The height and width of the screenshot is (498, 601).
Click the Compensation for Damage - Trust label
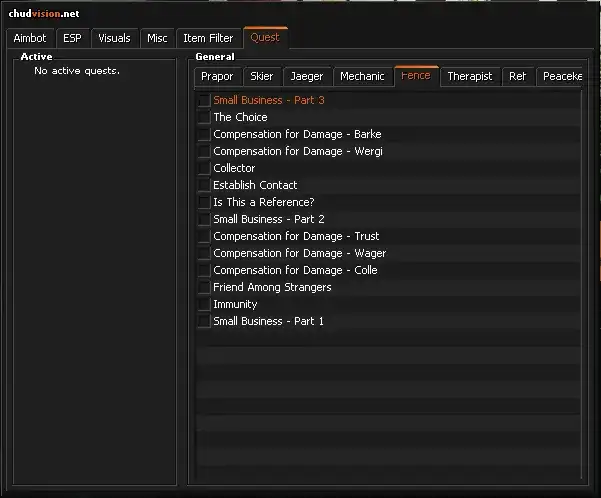pos(296,236)
